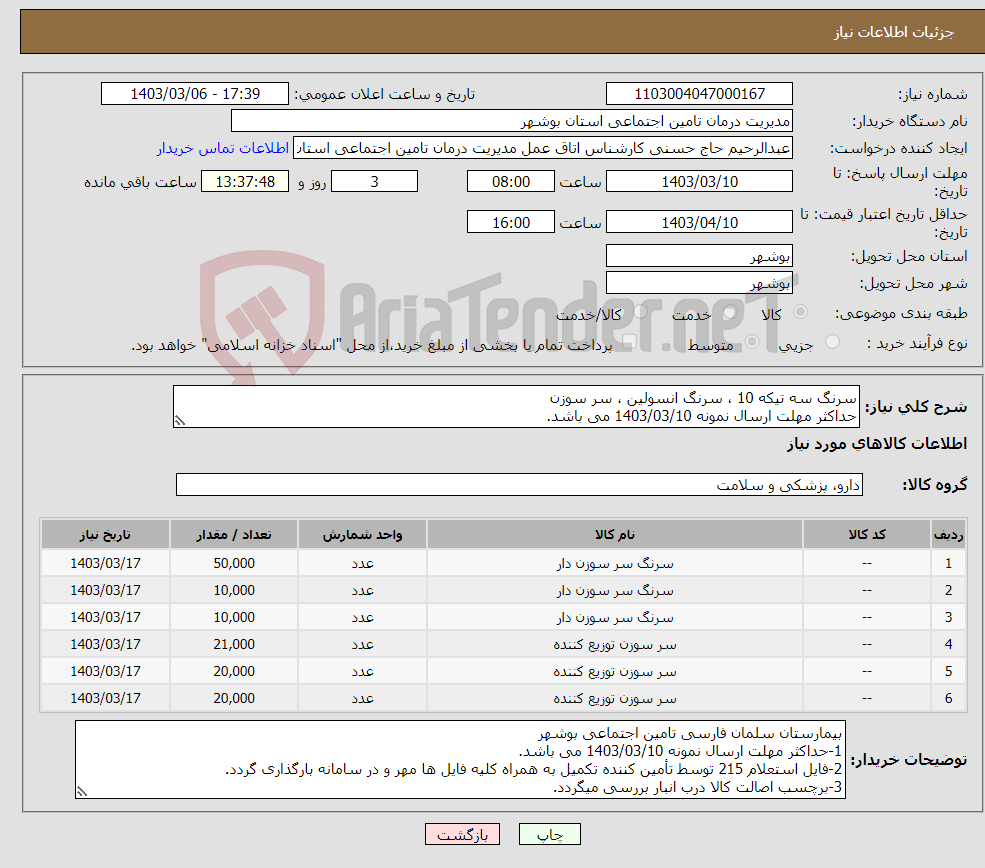
Task: Select the کالا radio button
Action: pos(800,312)
